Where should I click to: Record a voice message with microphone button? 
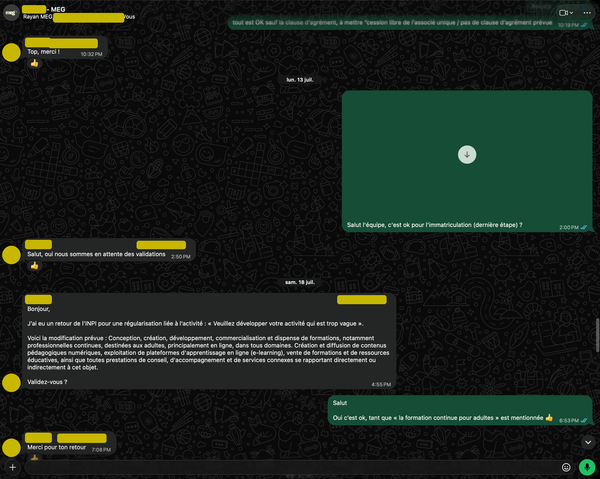[587, 467]
